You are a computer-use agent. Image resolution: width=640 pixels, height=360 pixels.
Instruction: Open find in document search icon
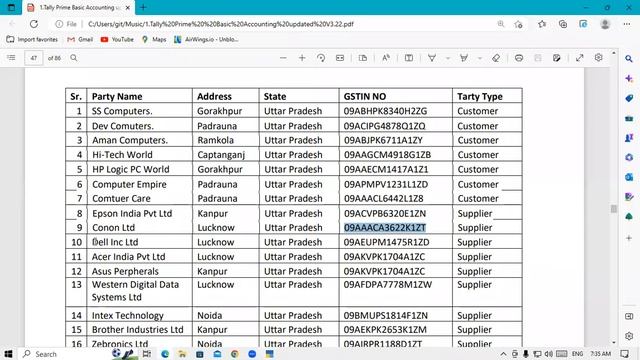tap(74, 58)
